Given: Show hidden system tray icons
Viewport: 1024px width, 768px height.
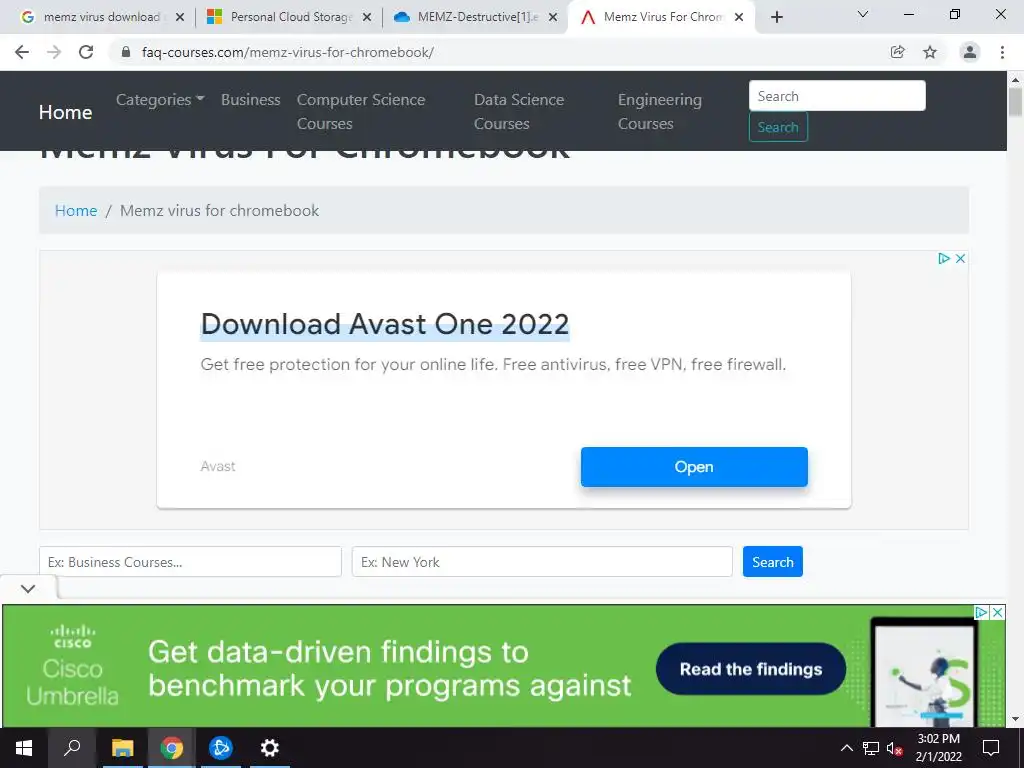Looking at the screenshot, I should (x=846, y=748).
